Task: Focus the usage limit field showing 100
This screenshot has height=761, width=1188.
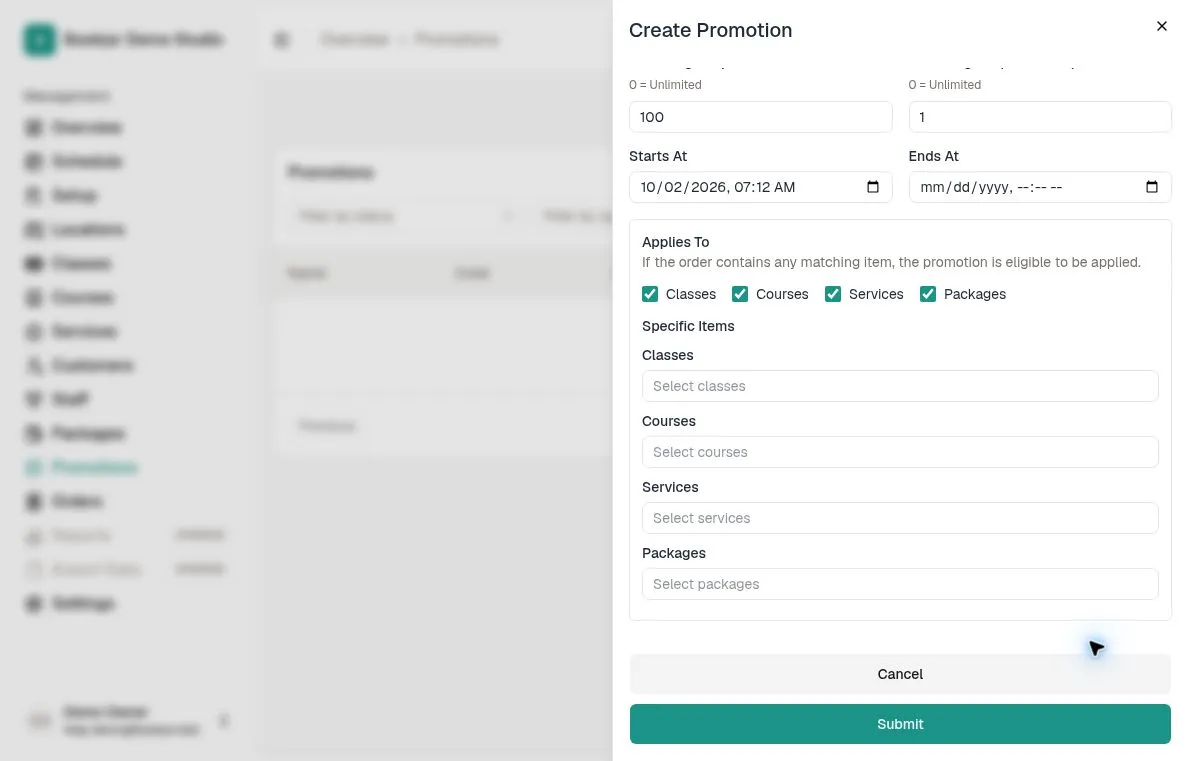Action: (x=760, y=117)
